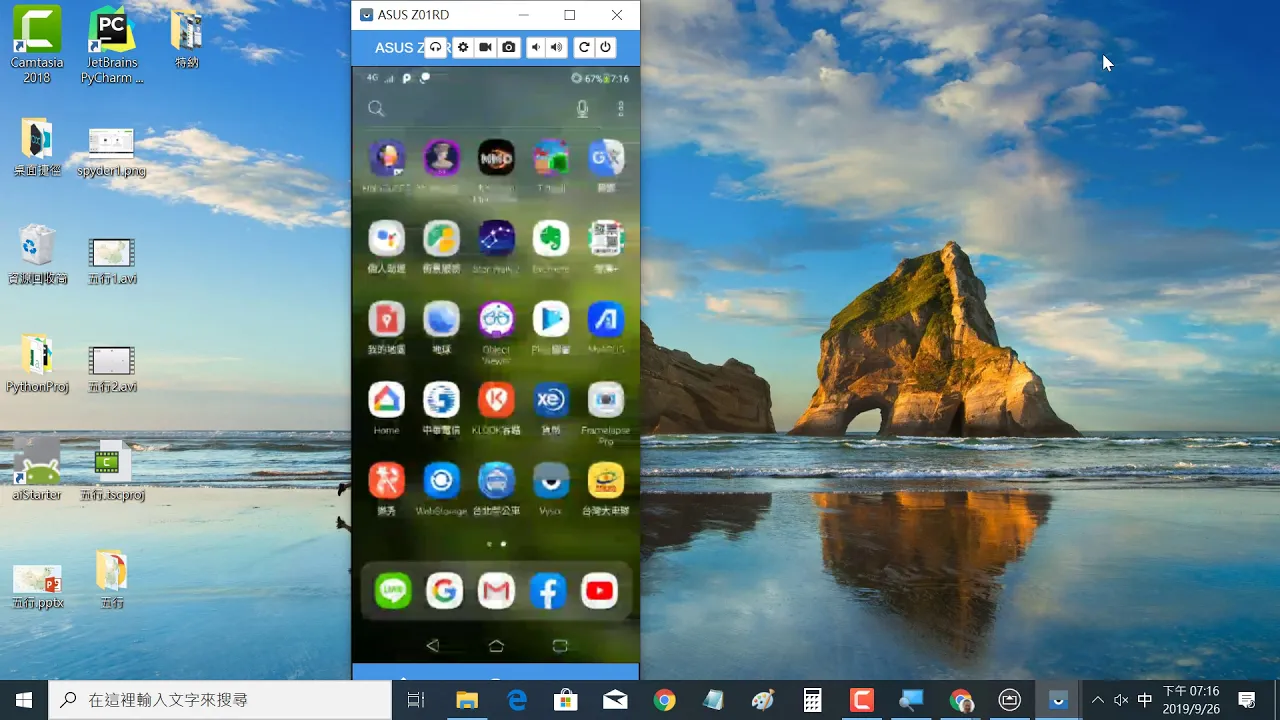Tap the phone voice search microphone
The width and height of the screenshot is (1280, 720).
pyautogui.click(x=582, y=109)
